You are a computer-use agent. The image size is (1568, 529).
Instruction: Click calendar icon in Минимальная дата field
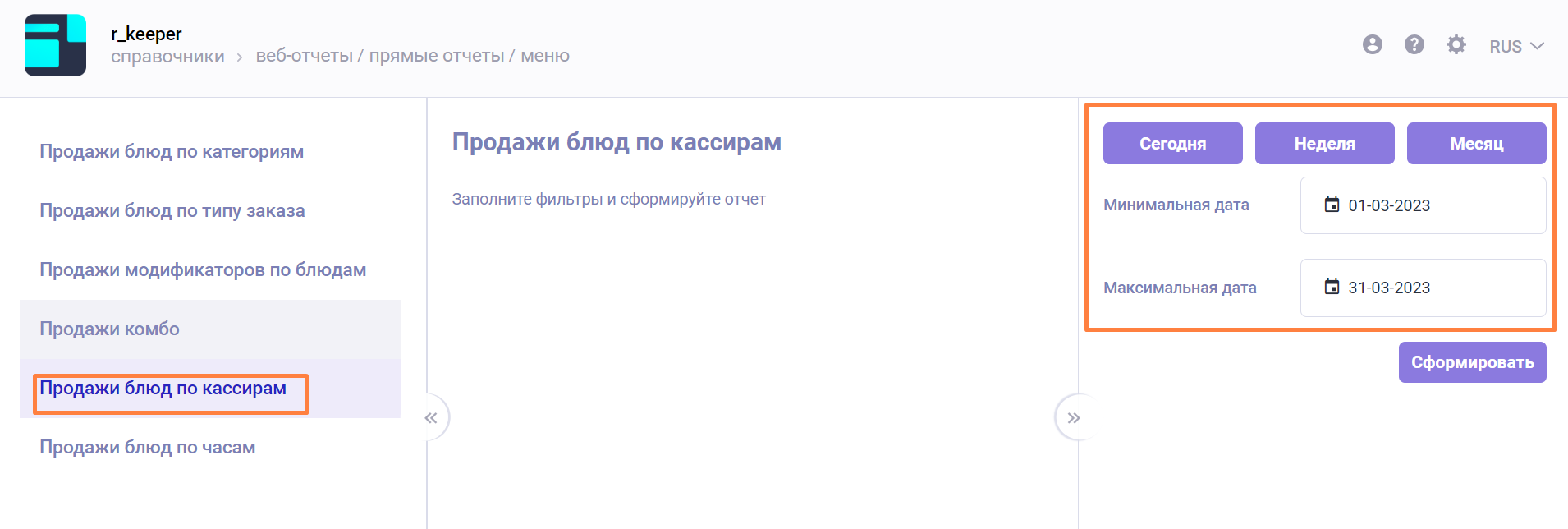[x=1332, y=205]
